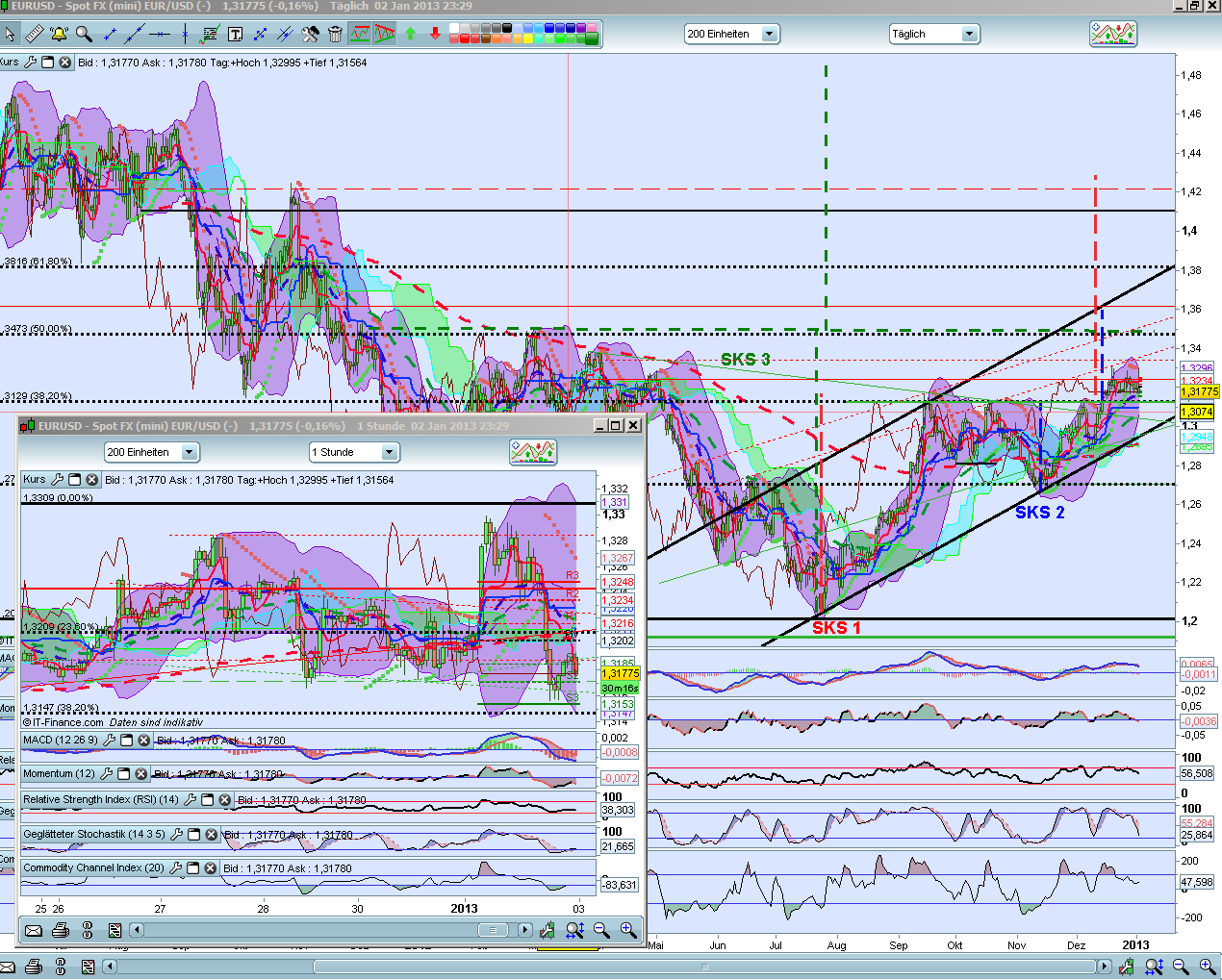The image size is (1222, 980).
Task: Click the indicators button in daily chart
Action: click(x=1113, y=35)
